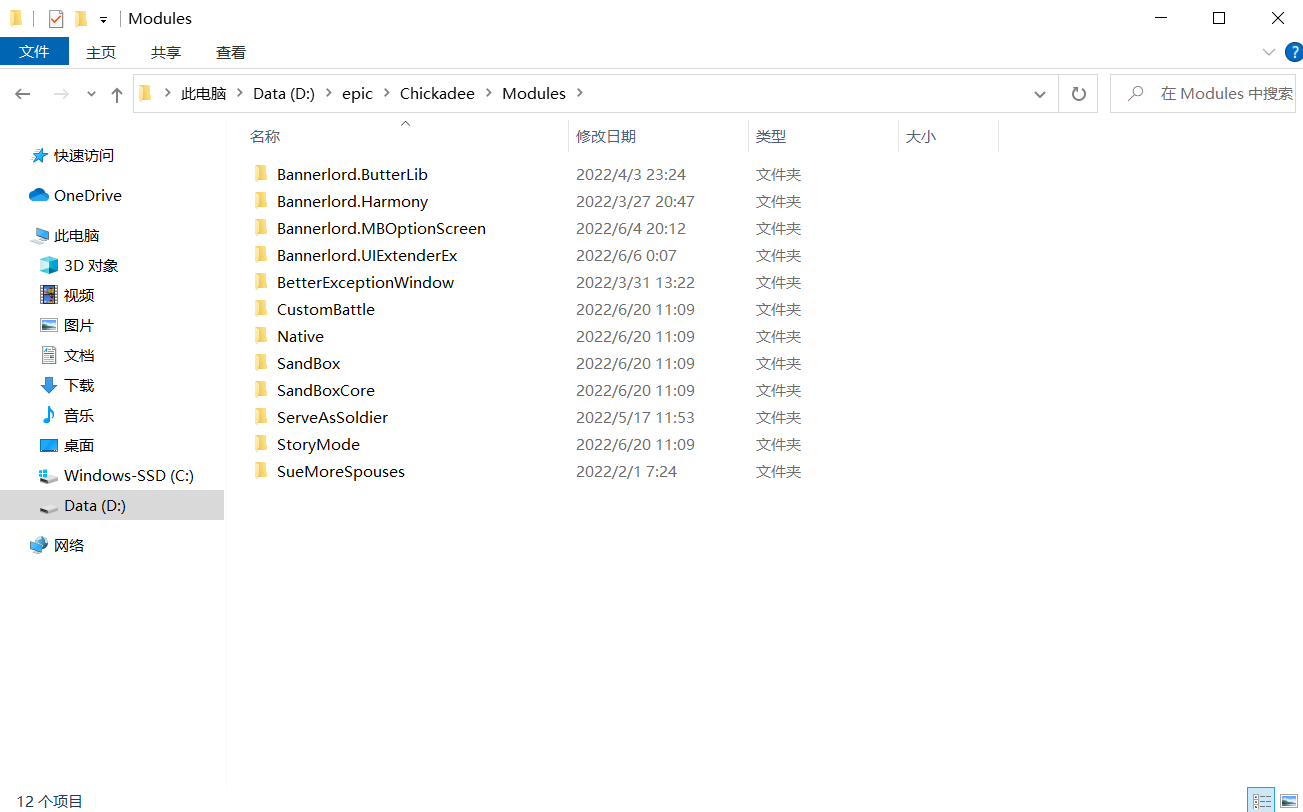Expand chevron after Data (D:) in address bar
This screenshot has height=812, width=1303.
[x=328, y=93]
